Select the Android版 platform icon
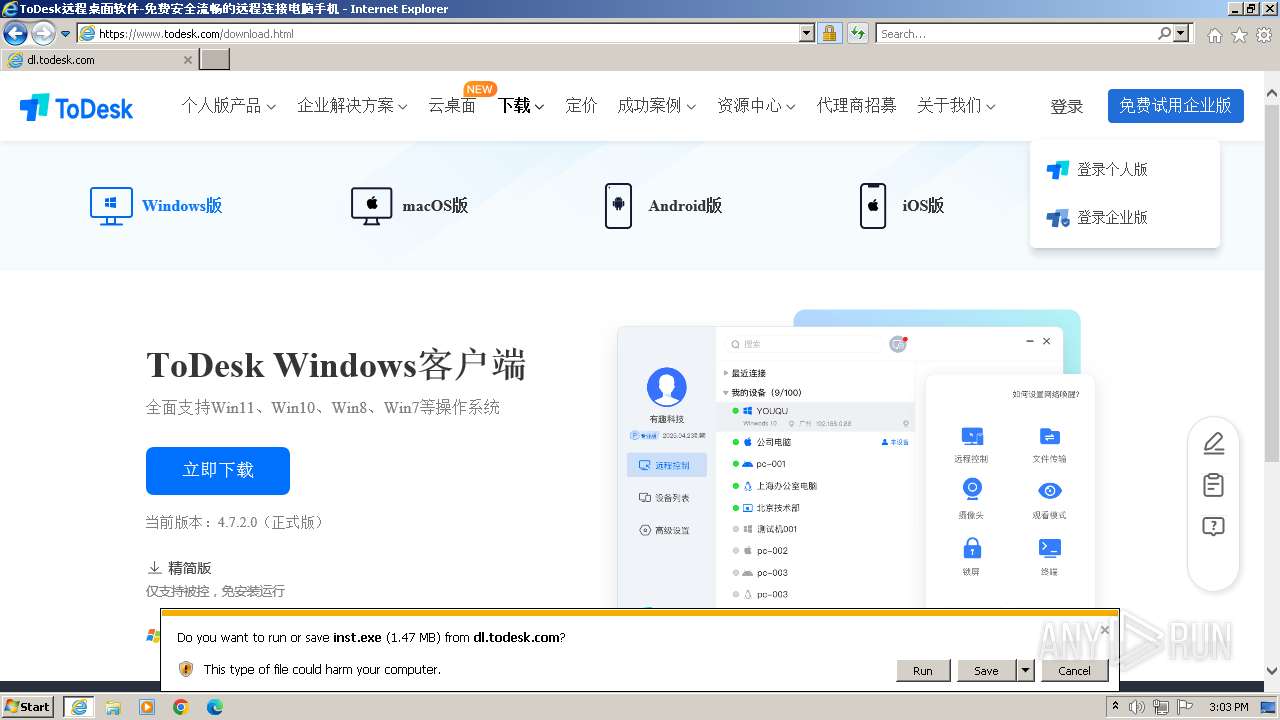Image resolution: width=1280 pixels, height=720 pixels. tap(618, 206)
